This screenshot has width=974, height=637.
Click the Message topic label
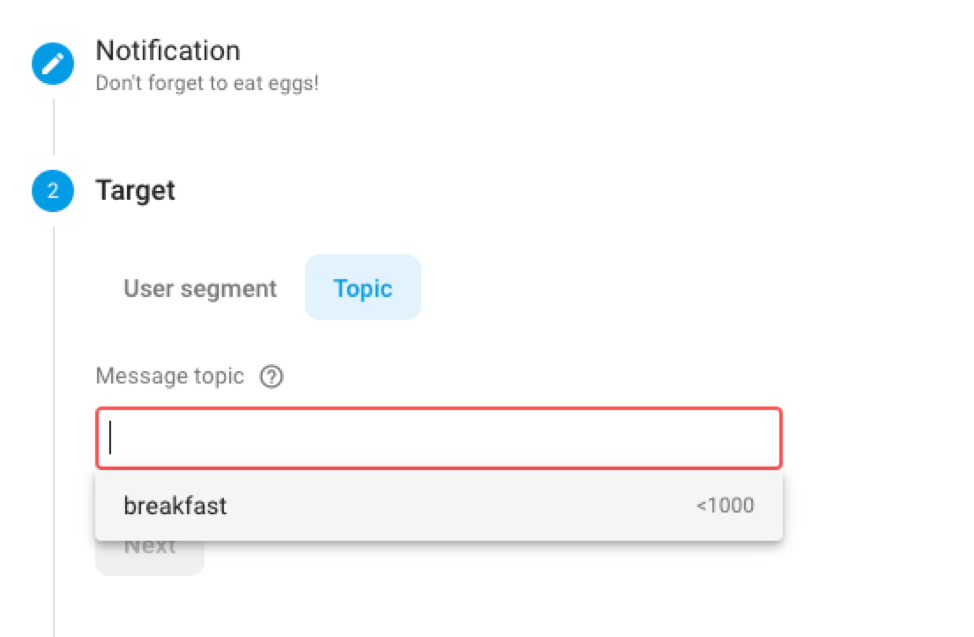point(170,377)
